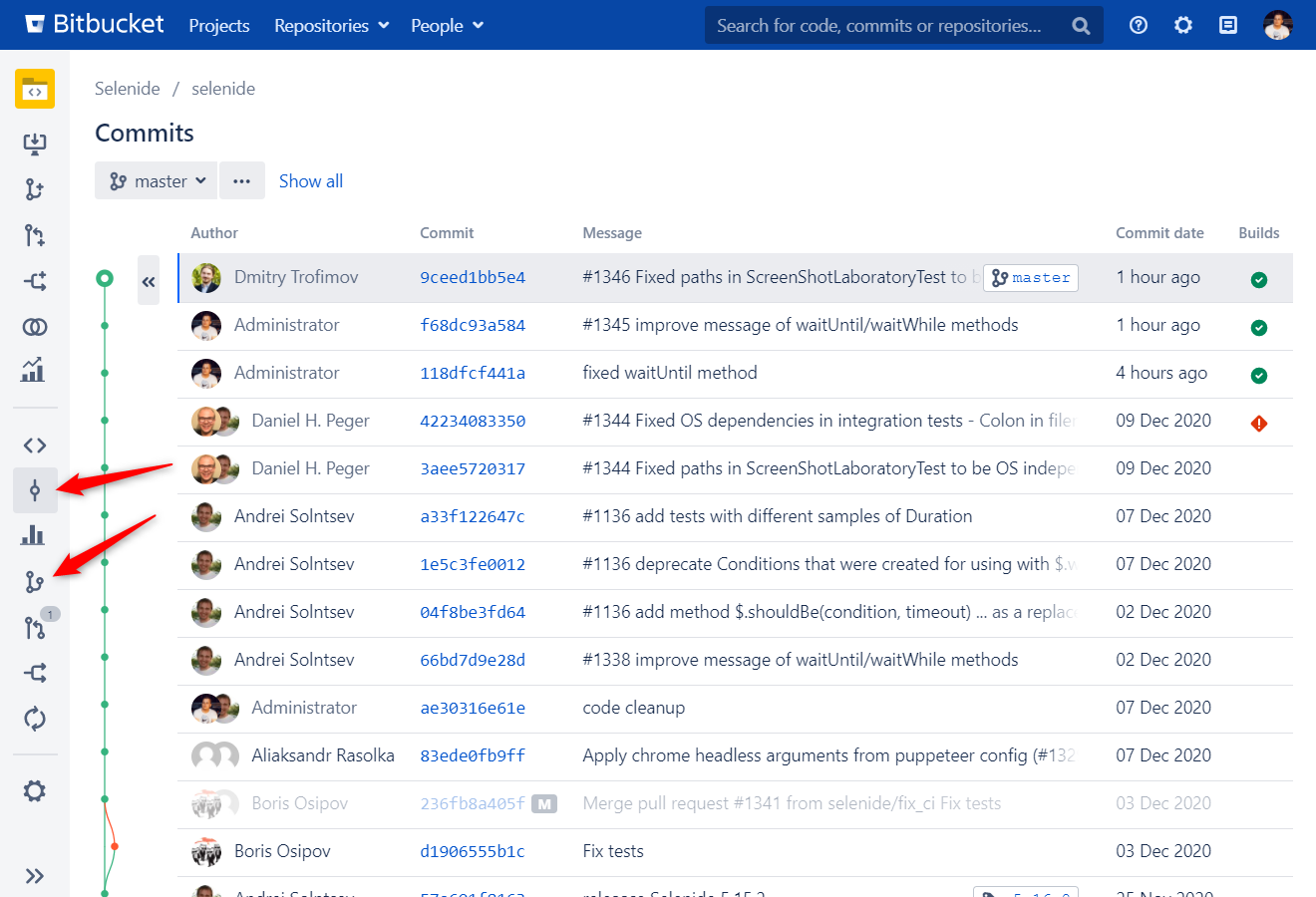Open commit 9ceed1bb5e4 hash link
Screen dimensions: 1316x897
click(473, 277)
